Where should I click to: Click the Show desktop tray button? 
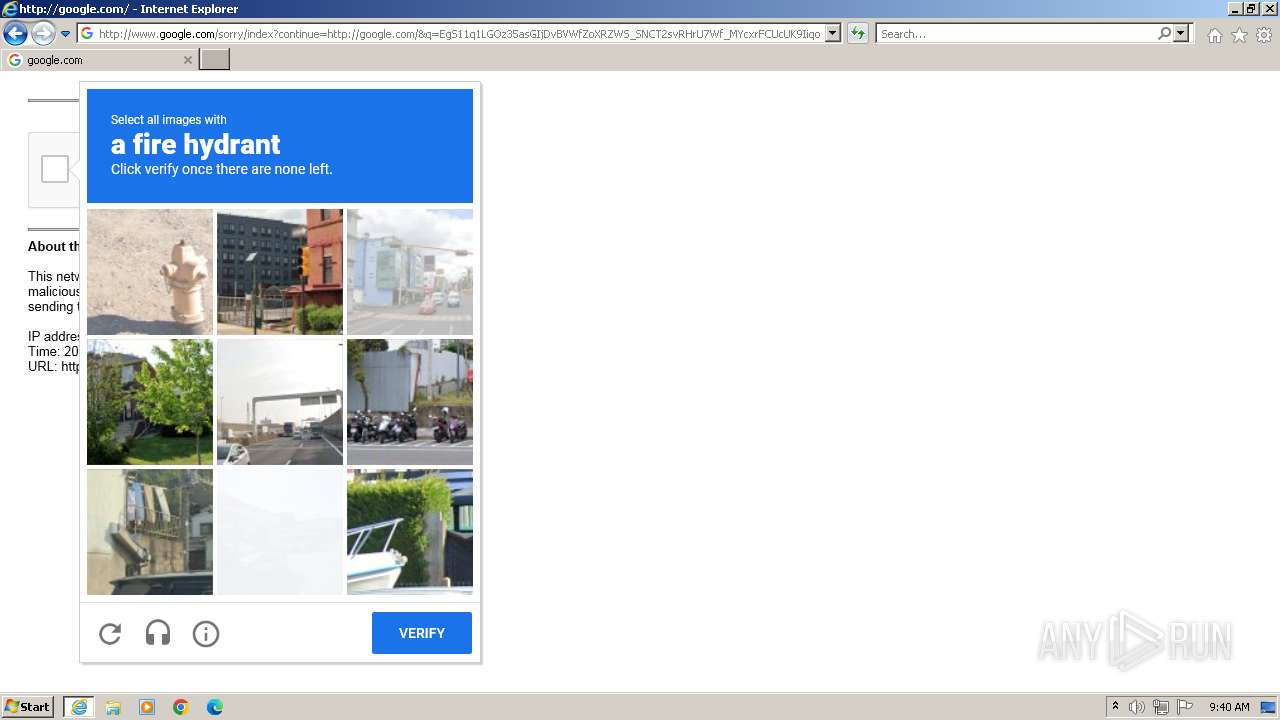tap(1268, 707)
